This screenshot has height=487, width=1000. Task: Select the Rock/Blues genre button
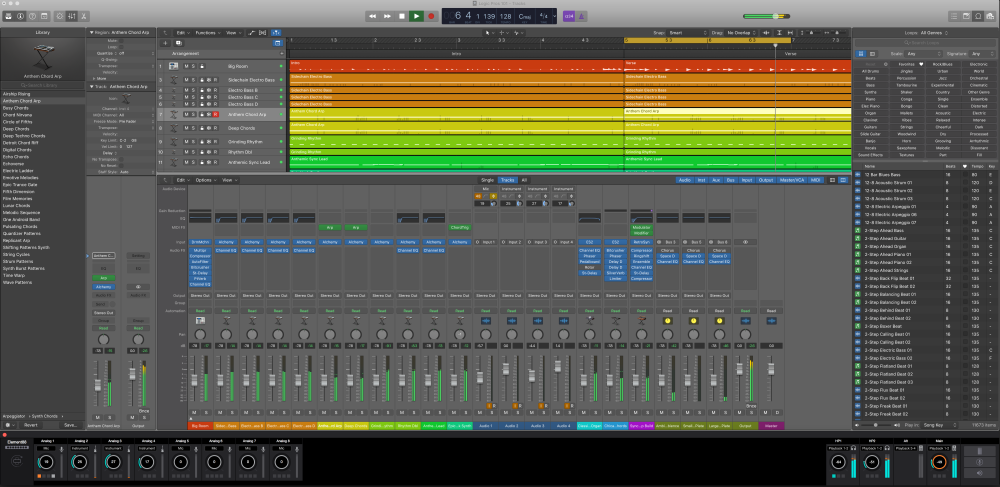944,65
